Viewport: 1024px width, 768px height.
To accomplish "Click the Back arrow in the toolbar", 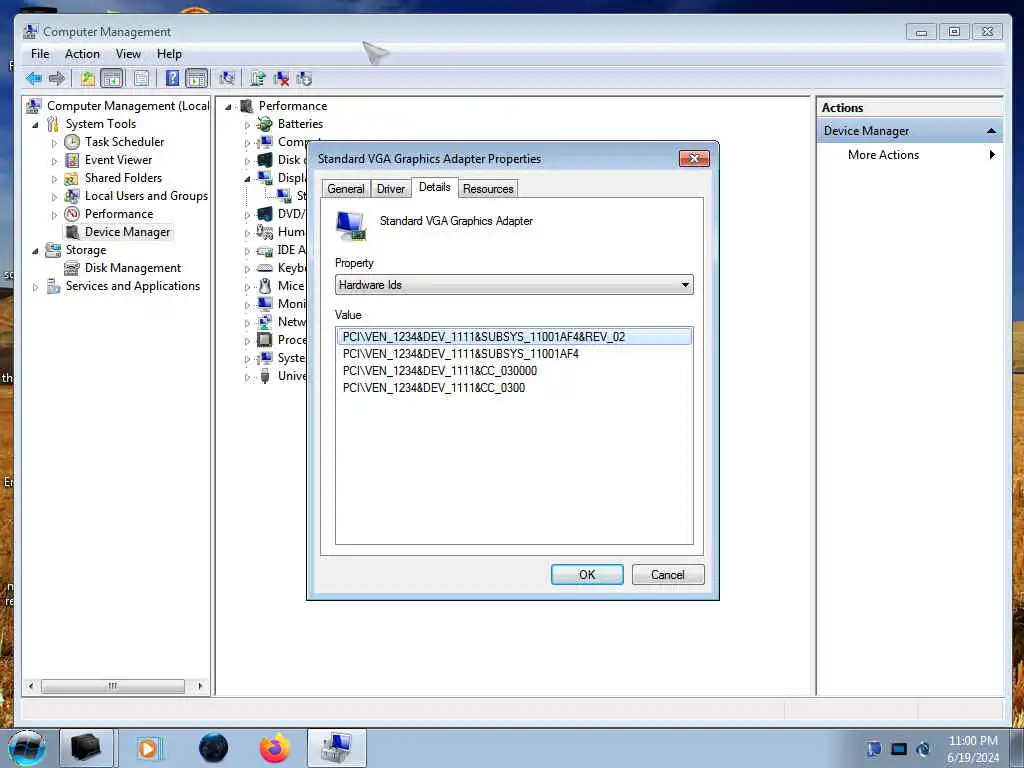I will pos(34,79).
